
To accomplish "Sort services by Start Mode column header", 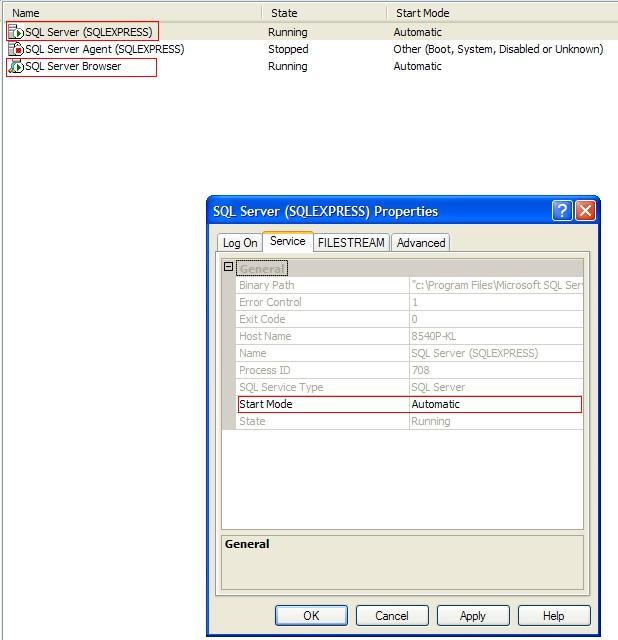I will coord(502,13).
